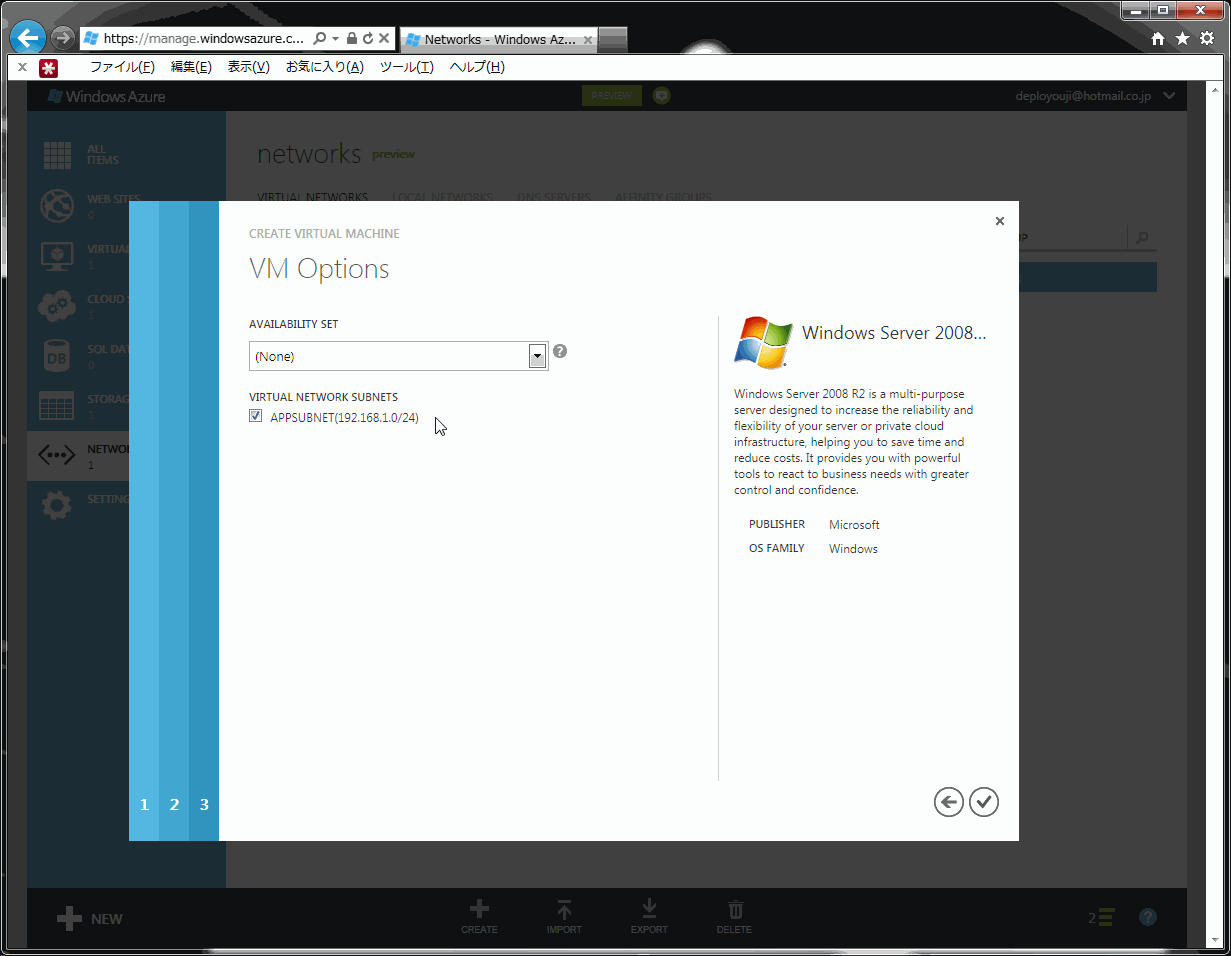Click the EXPORT icon in bottom bar
Screen dimensions: 1231x956
[x=649, y=909]
